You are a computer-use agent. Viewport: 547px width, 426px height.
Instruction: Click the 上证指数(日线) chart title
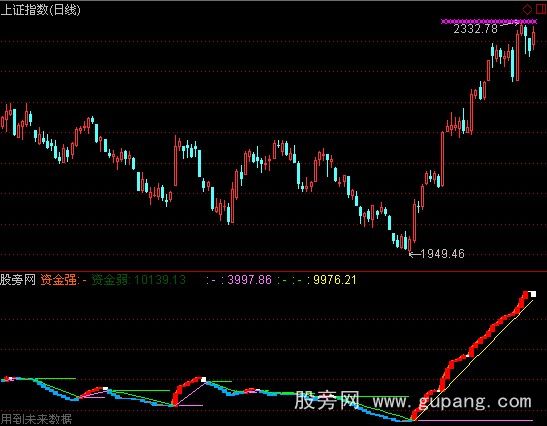pyautogui.click(x=40, y=10)
